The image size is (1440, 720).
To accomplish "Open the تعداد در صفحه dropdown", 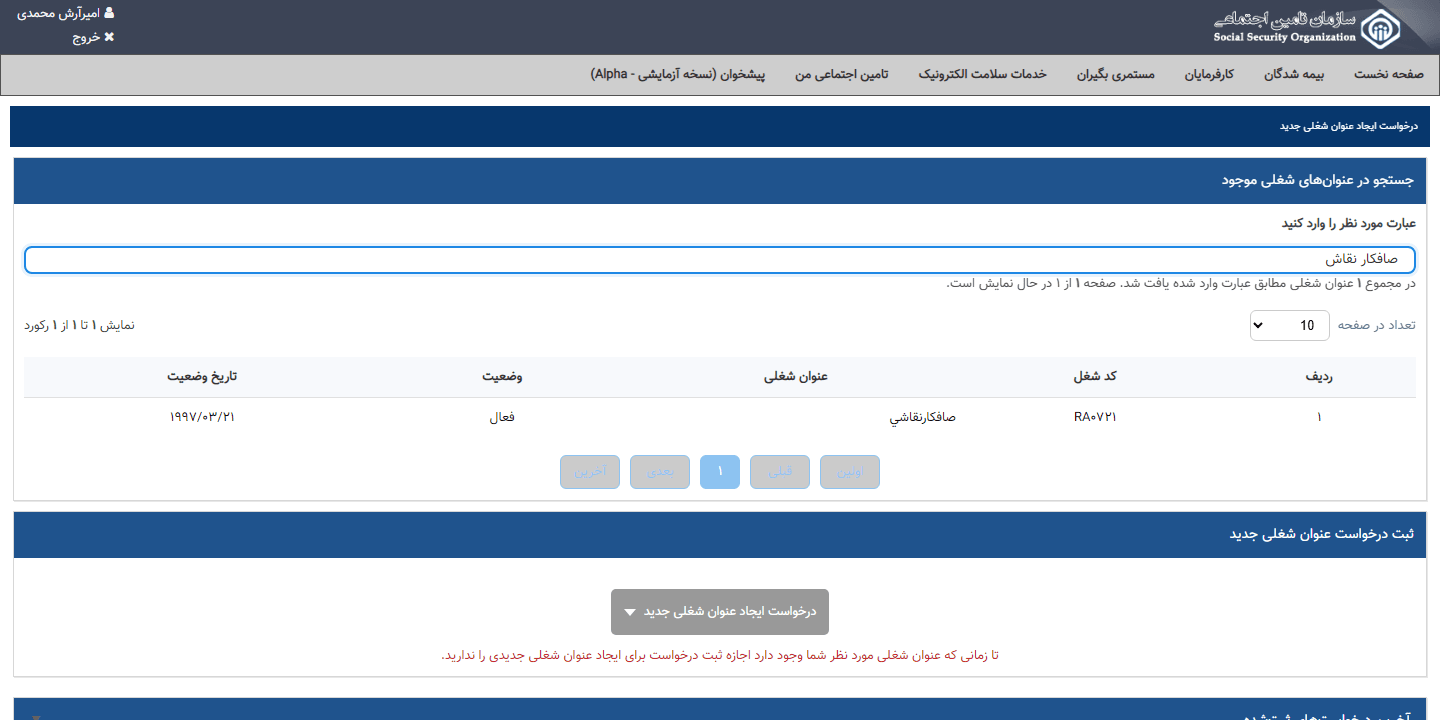I will [1290, 325].
